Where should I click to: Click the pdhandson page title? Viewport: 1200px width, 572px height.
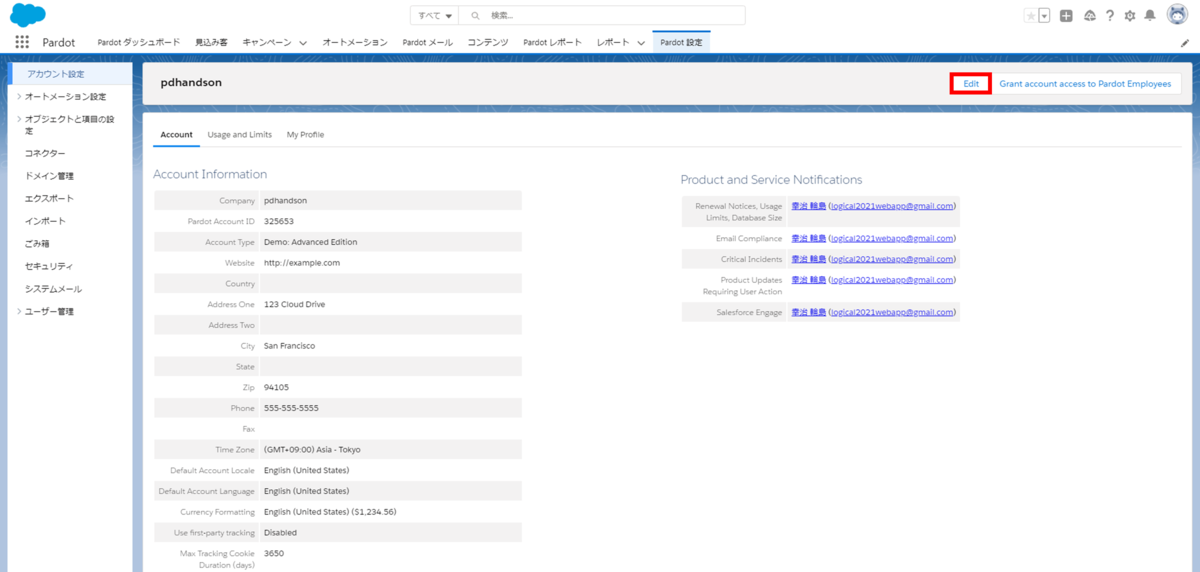[x=191, y=83]
